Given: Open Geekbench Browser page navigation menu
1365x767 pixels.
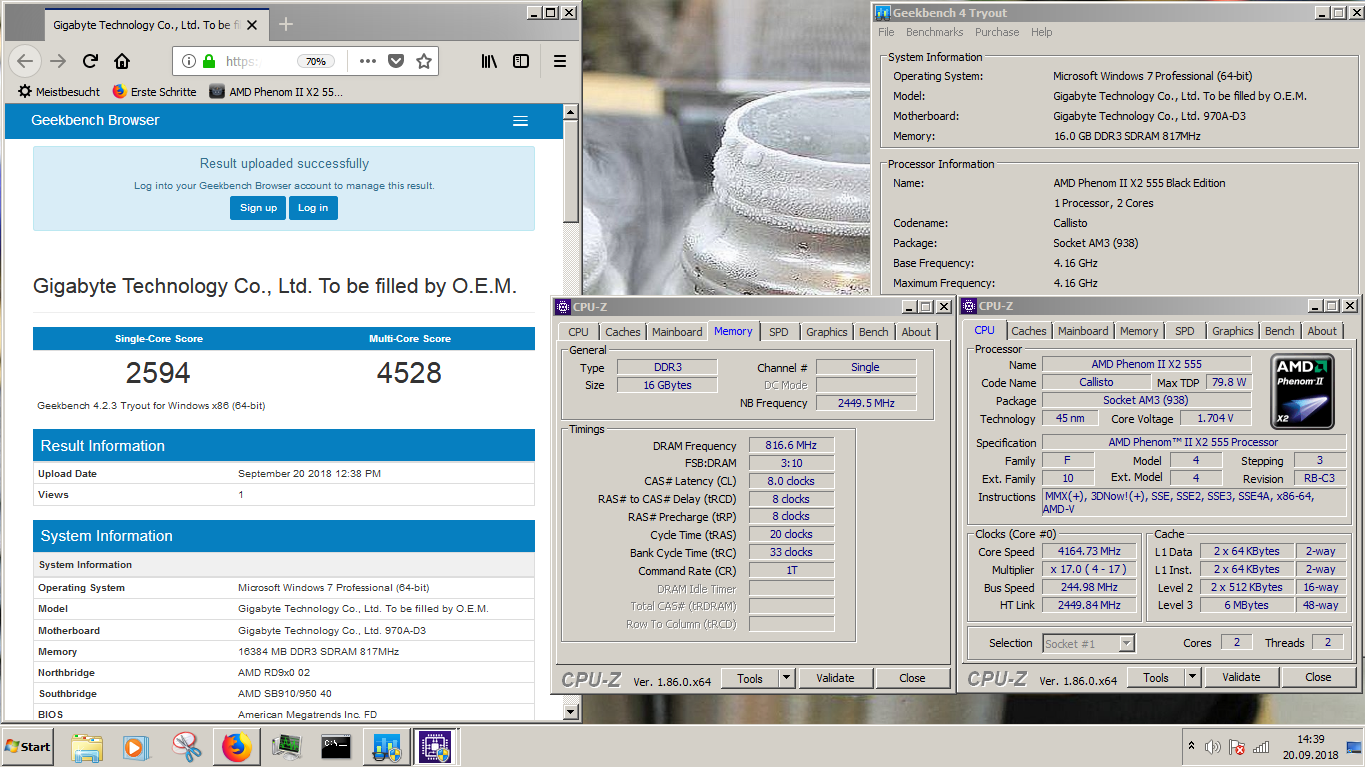Looking at the screenshot, I should [x=520, y=121].
